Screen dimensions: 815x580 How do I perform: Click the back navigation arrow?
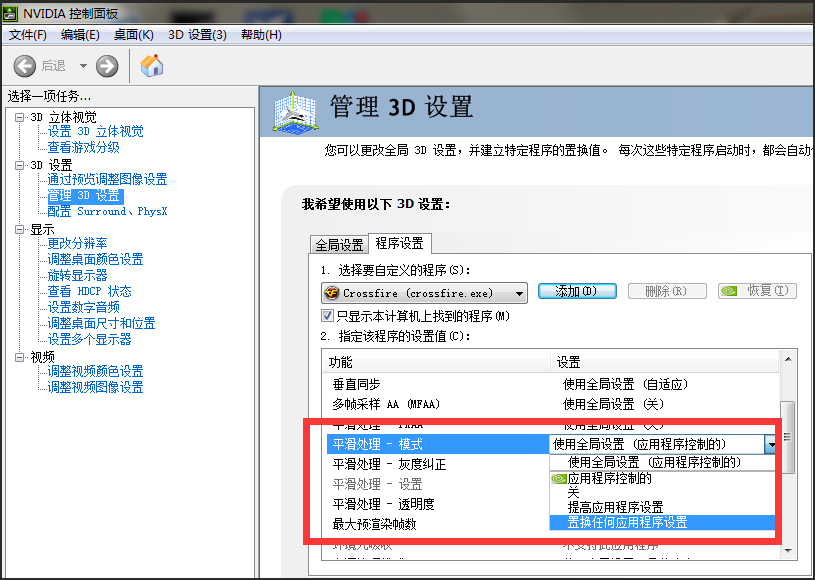coord(24,67)
